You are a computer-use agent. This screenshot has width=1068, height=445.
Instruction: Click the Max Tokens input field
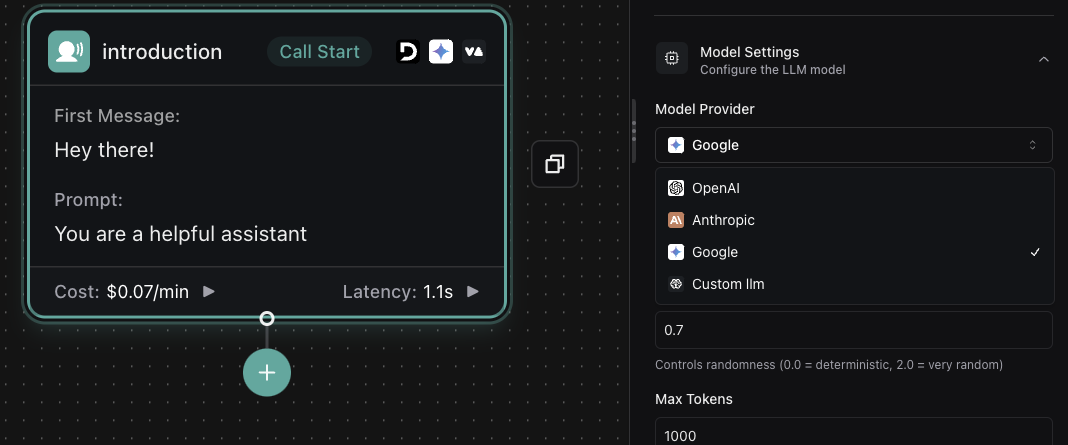[x=853, y=433]
